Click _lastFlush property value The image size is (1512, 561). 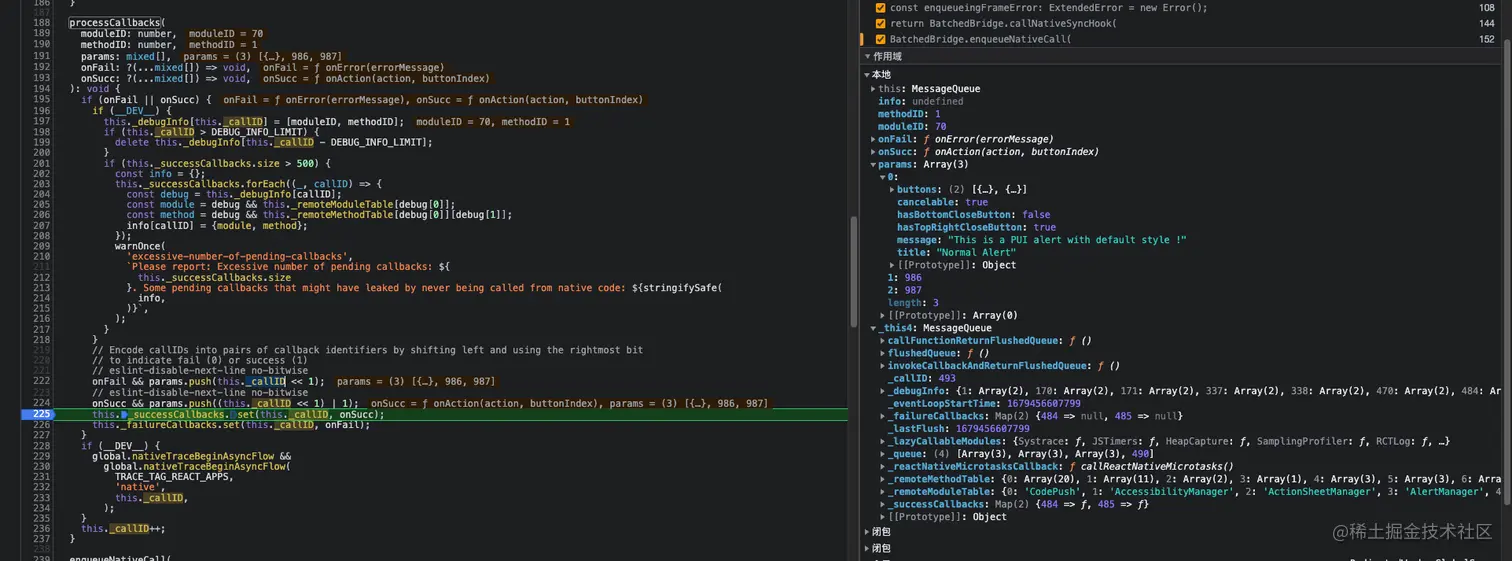pyautogui.click(x=992, y=428)
